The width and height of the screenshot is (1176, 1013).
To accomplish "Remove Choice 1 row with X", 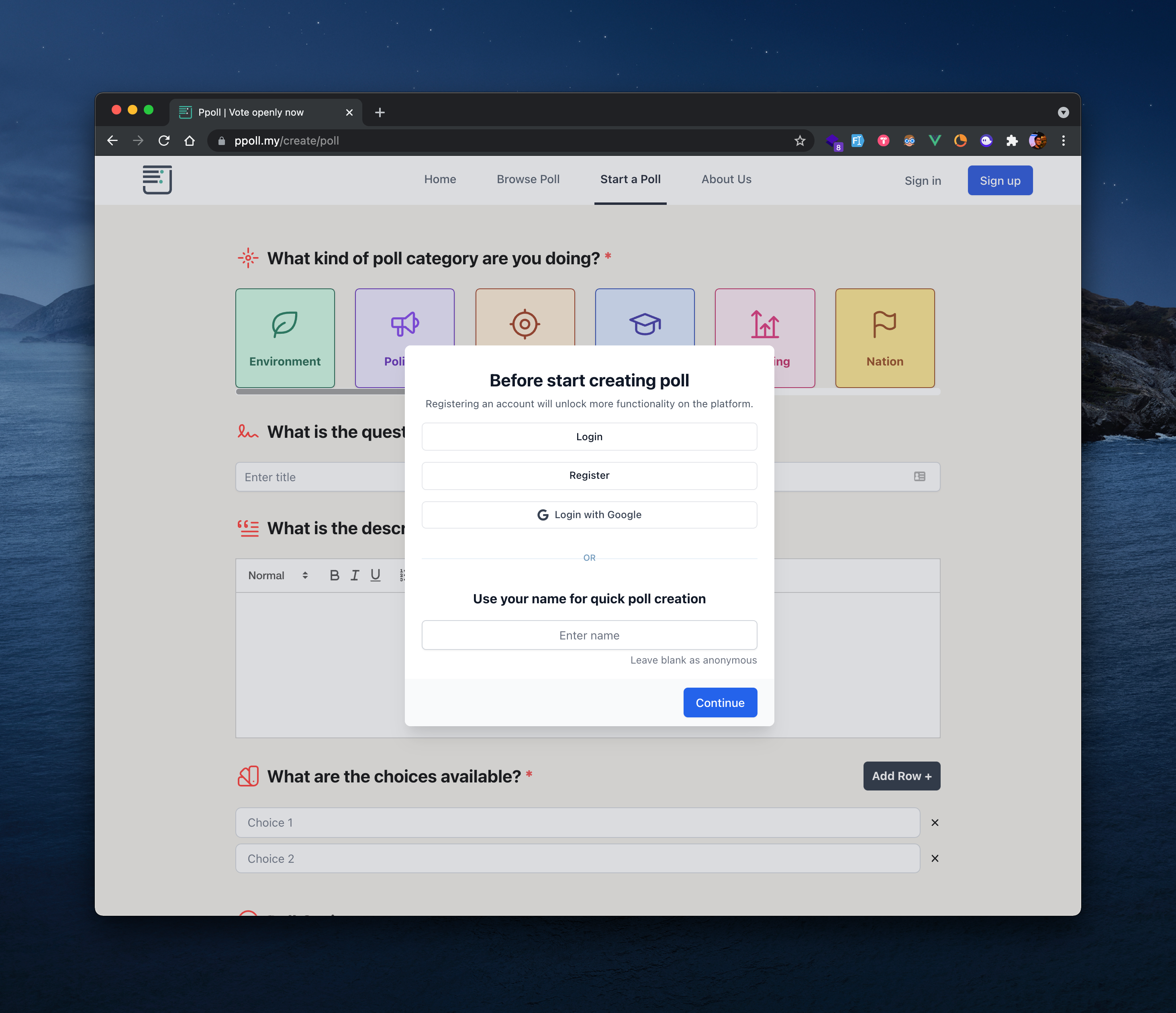I will click(x=935, y=822).
